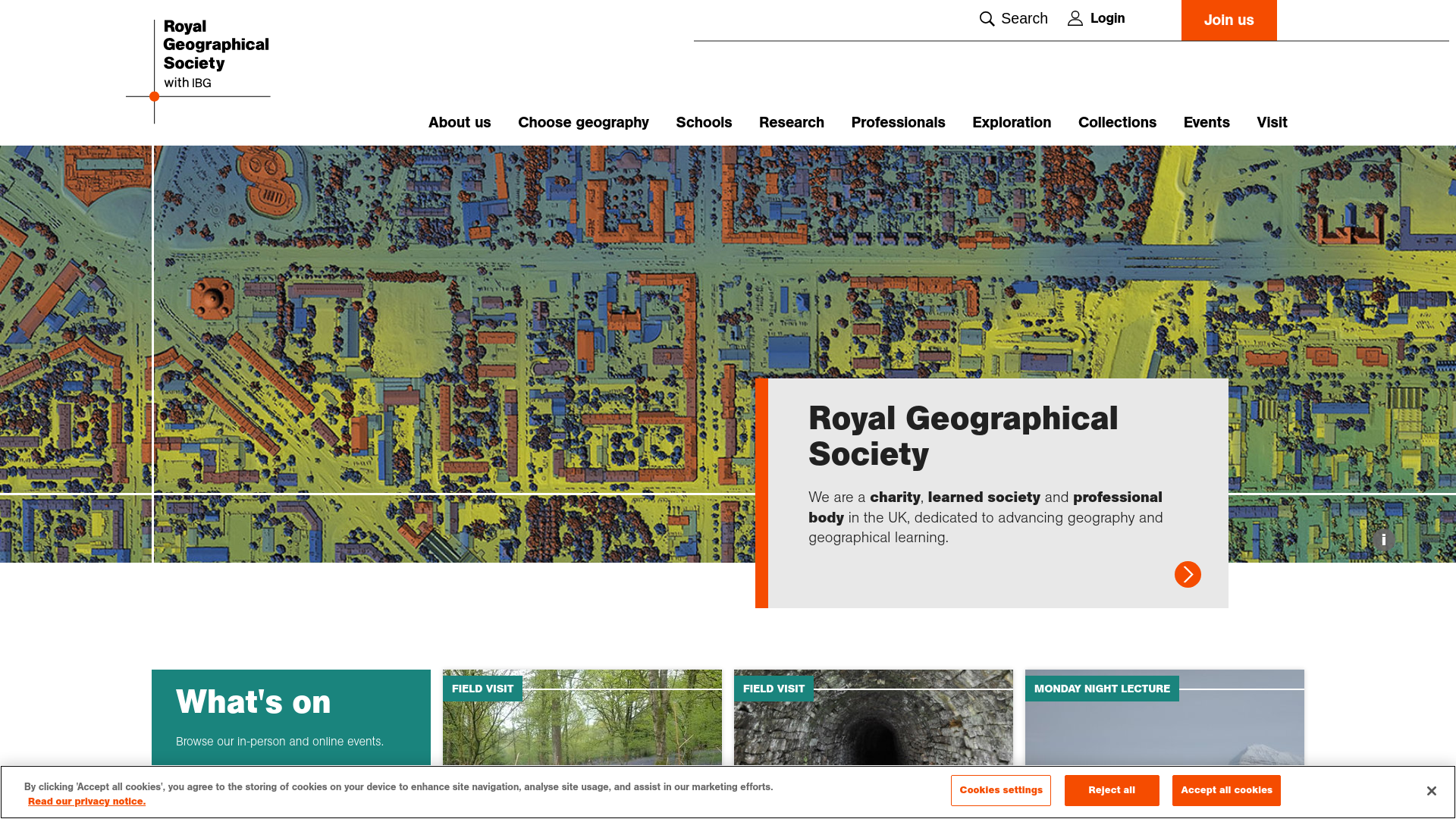
Task: Open the What's on events panel
Action: point(291,717)
